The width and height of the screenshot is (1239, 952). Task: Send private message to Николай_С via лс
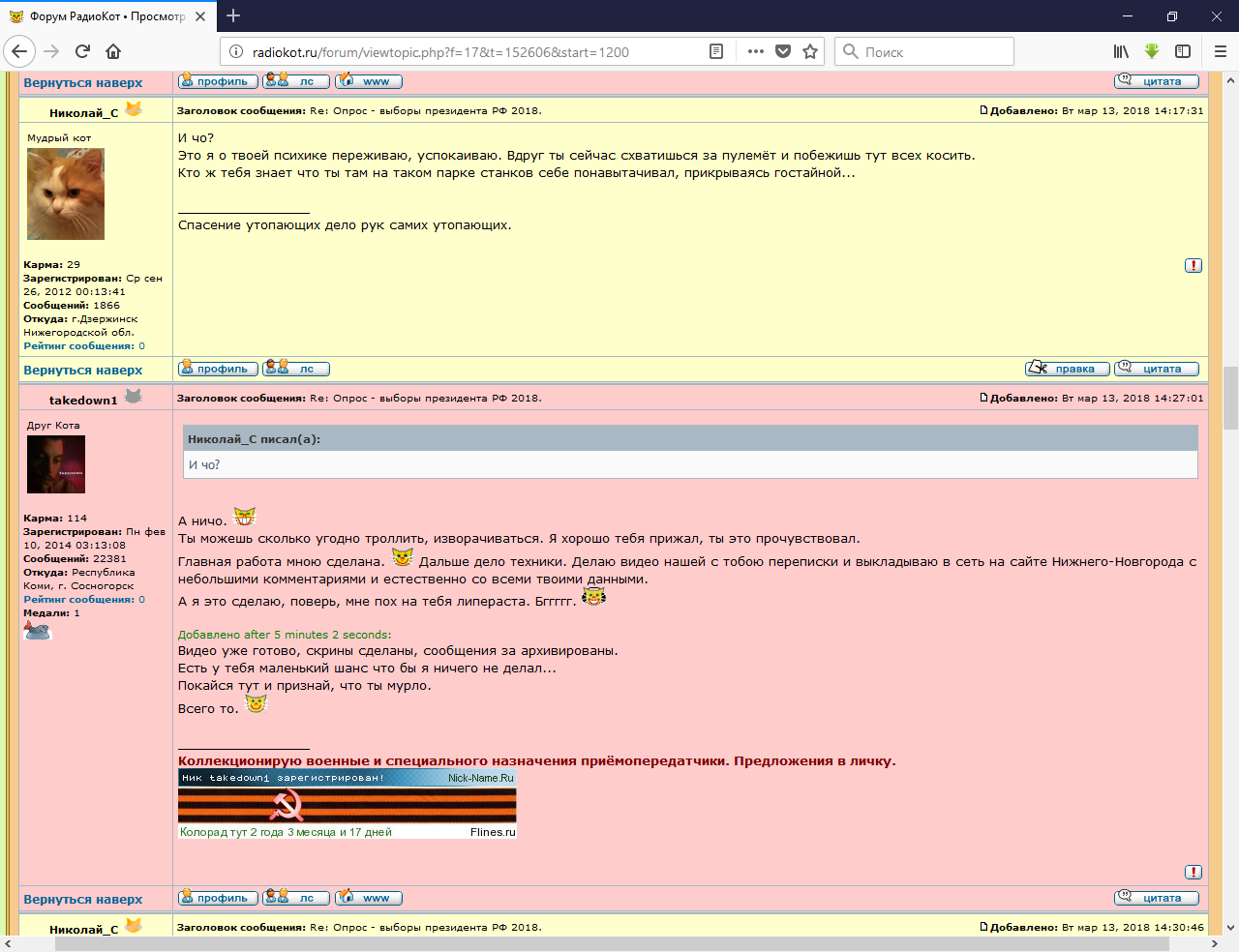point(296,369)
